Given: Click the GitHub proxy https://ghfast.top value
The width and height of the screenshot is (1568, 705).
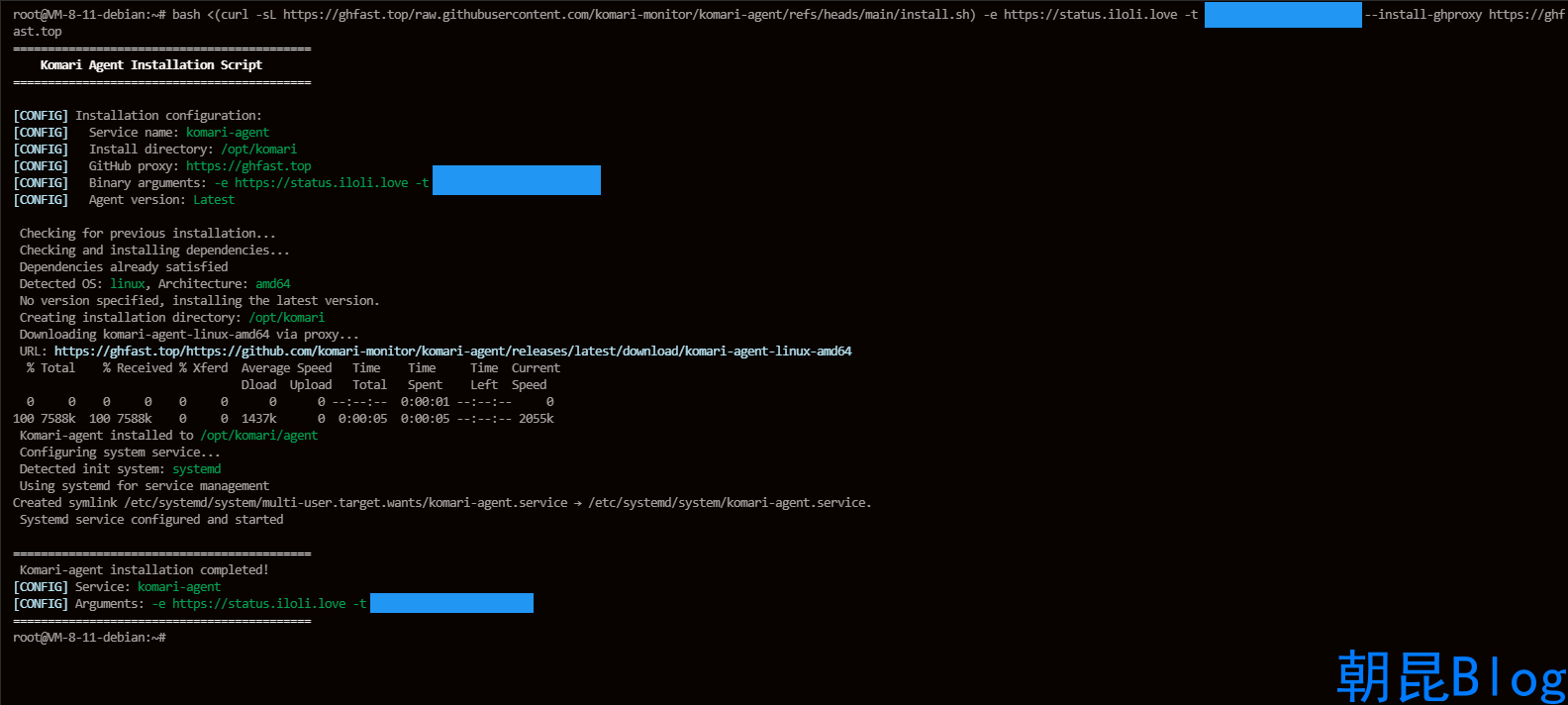Looking at the screenshot, I should pos(248,166).
